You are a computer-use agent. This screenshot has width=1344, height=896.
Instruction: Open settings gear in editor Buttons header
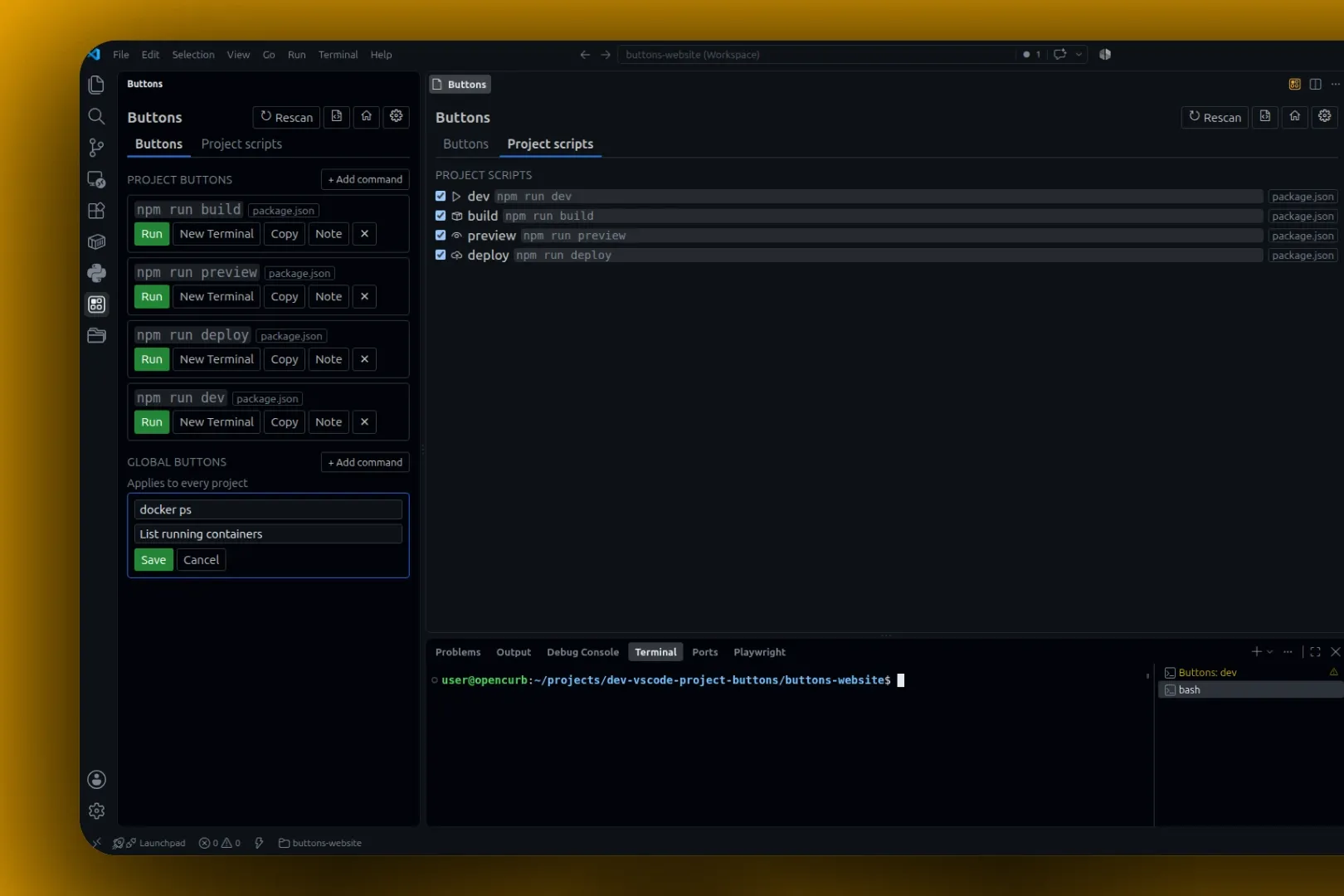click(1325, 117)
